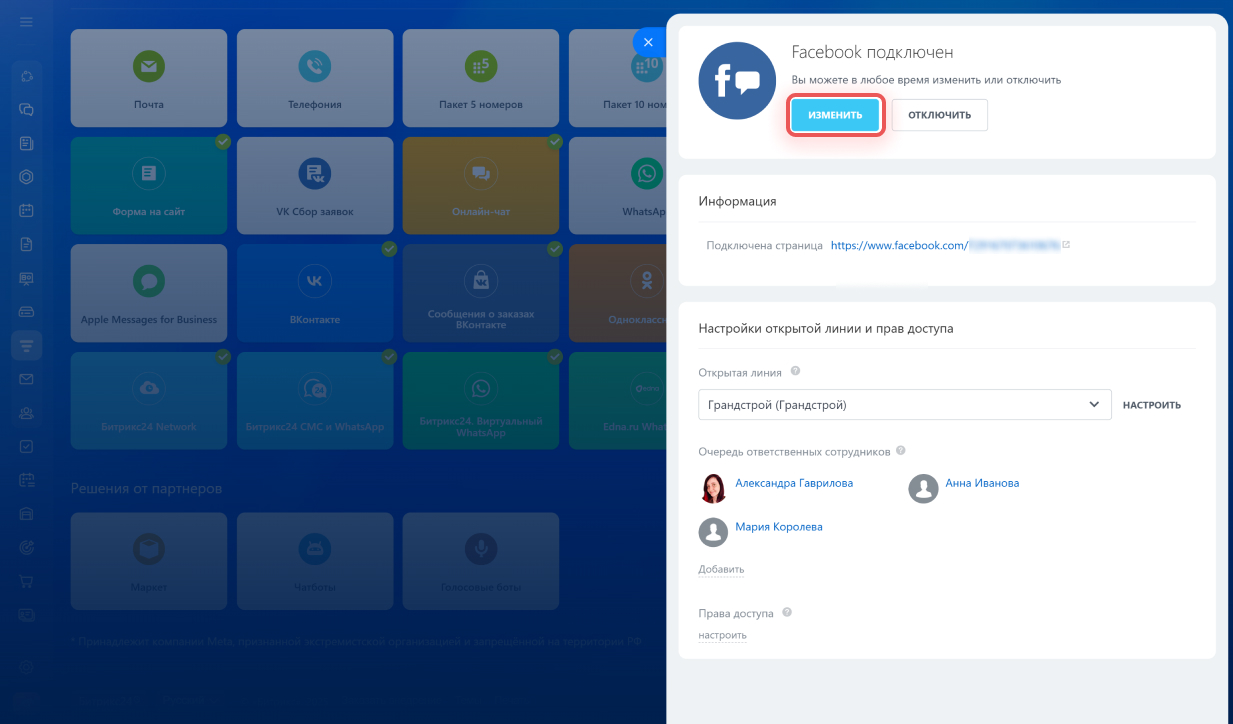Open the plain calendar icon in the sidebar
Viewport: 1233px width, 724px height.
coord(26,211)
